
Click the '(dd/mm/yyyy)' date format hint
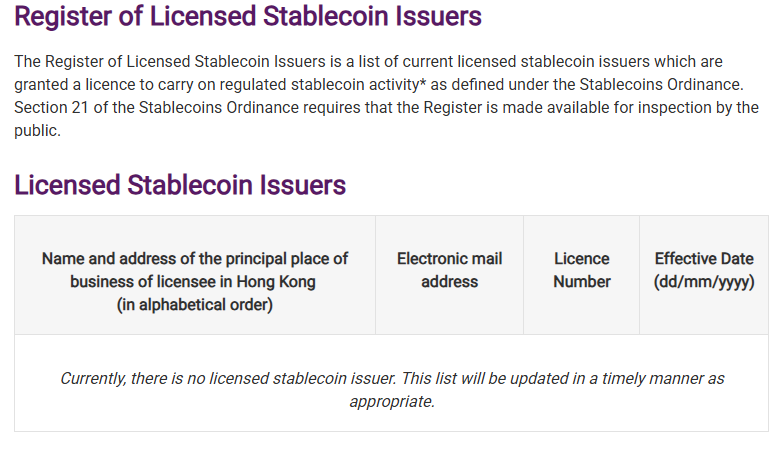704,282
